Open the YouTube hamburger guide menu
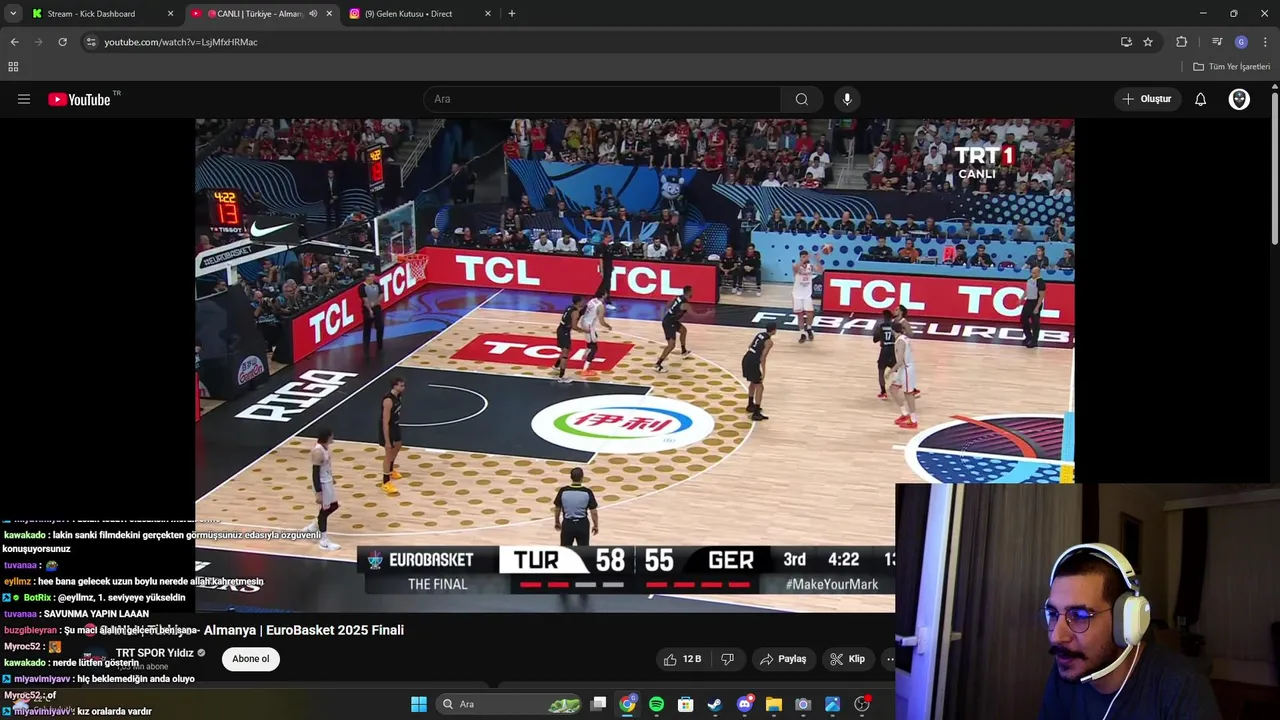The height and width of the screenshot is (720, 1280). click(24, 99)
